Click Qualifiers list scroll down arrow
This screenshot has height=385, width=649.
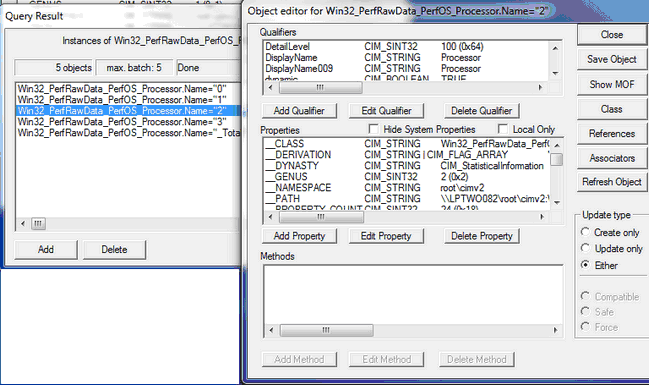tap(555, 73)
